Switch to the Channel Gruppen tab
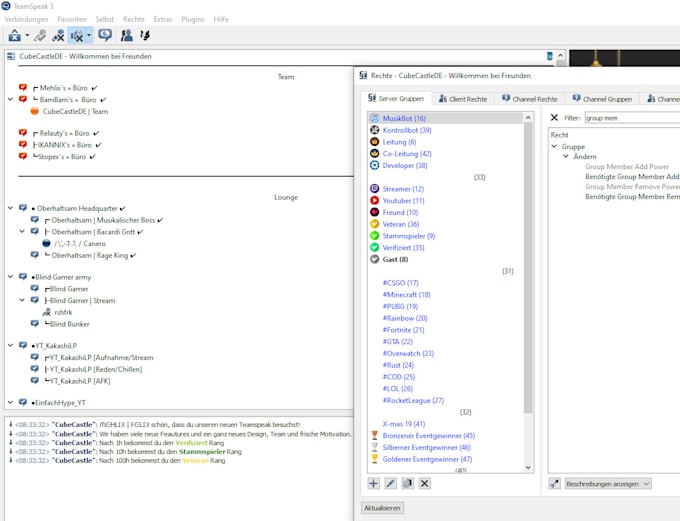 tap(602, 99)
